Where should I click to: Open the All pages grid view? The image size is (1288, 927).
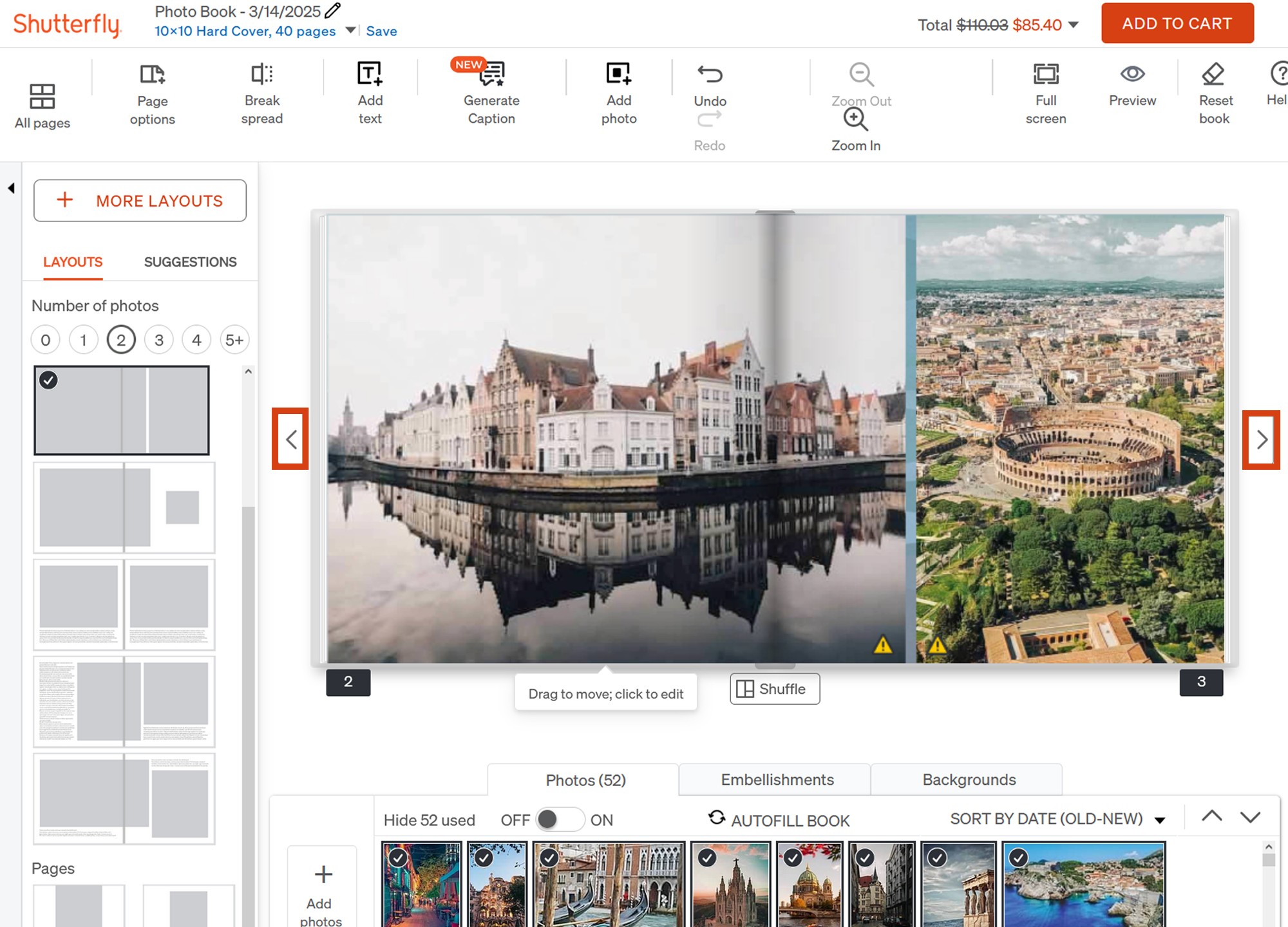42,106
